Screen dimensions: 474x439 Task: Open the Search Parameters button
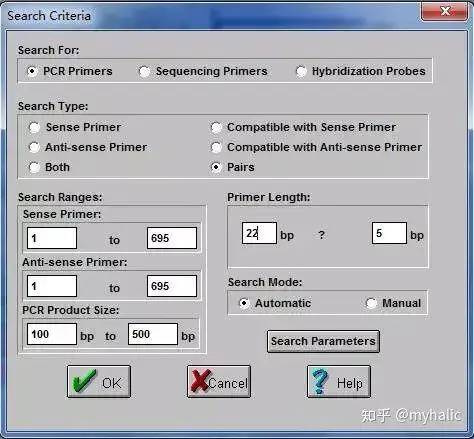pyautogui.click(x=323, y=341)
